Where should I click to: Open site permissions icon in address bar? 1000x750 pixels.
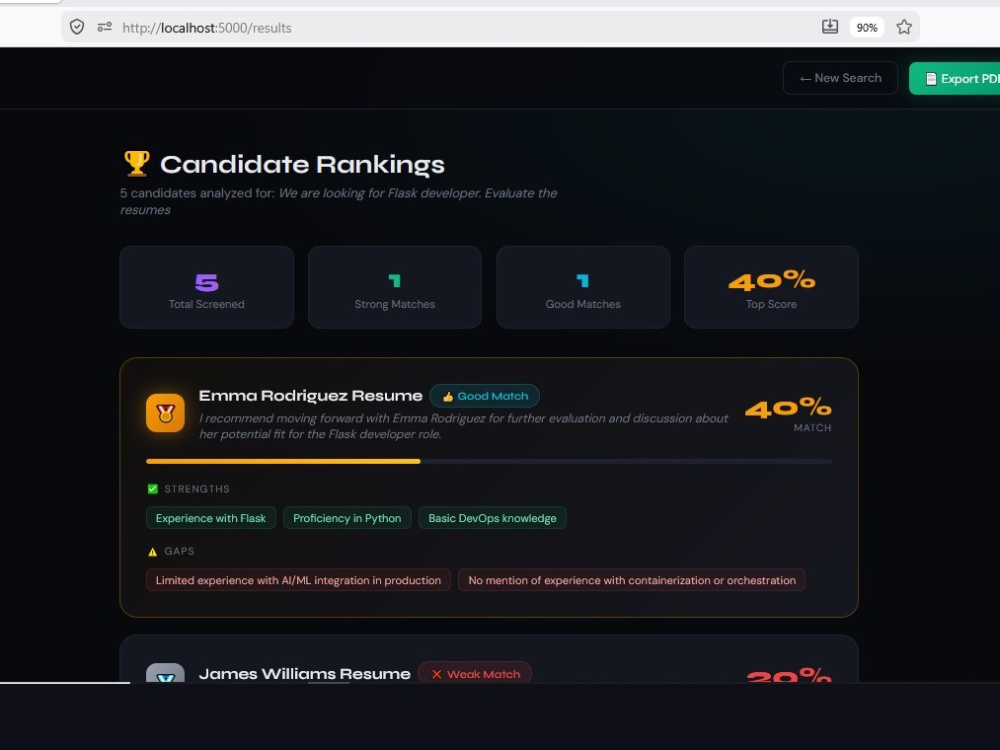pyautogui.click(x=105, y=27)
